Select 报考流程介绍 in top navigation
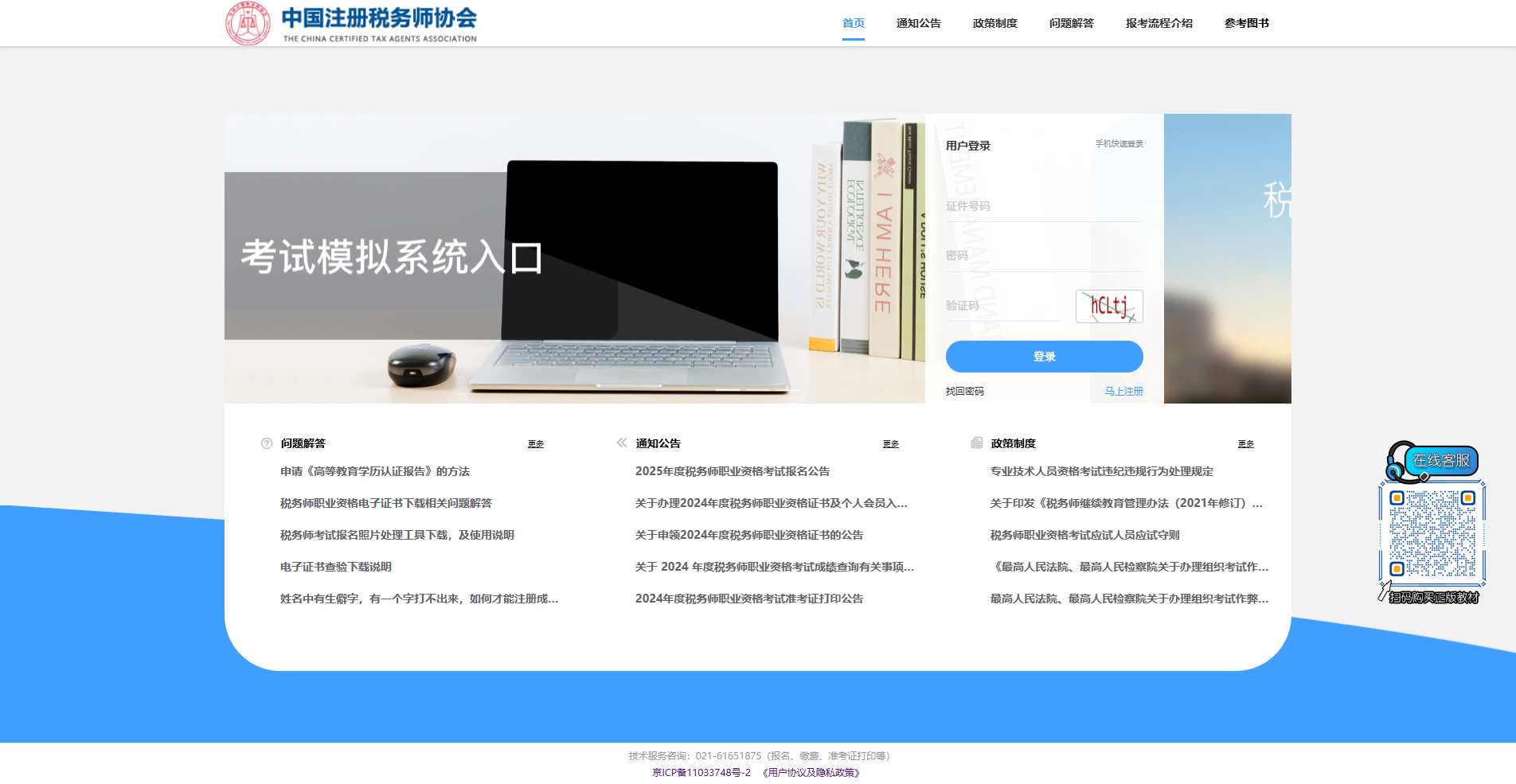Image resolution: width=1516 pixels, height=784 pixels. (x=1158, y=23)
